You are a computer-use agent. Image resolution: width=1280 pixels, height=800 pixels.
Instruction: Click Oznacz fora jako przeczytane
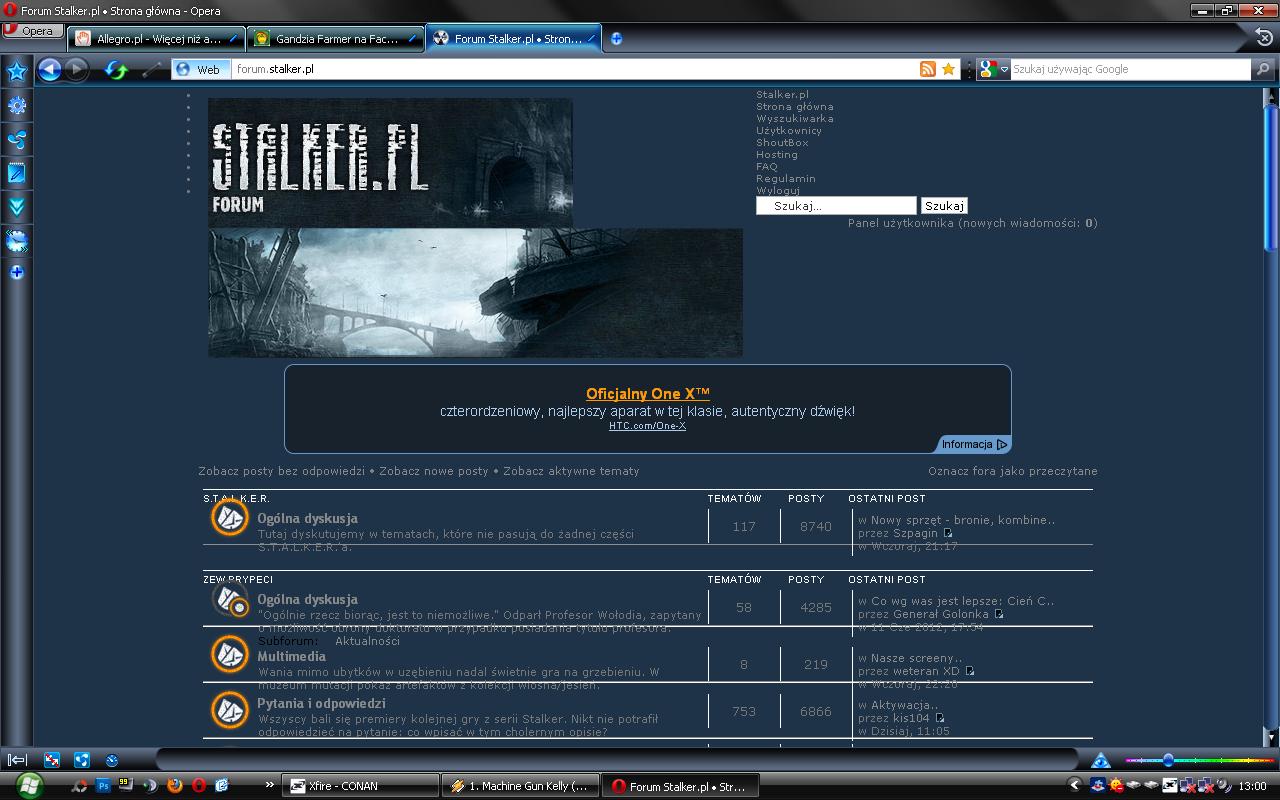[1013, 471]
